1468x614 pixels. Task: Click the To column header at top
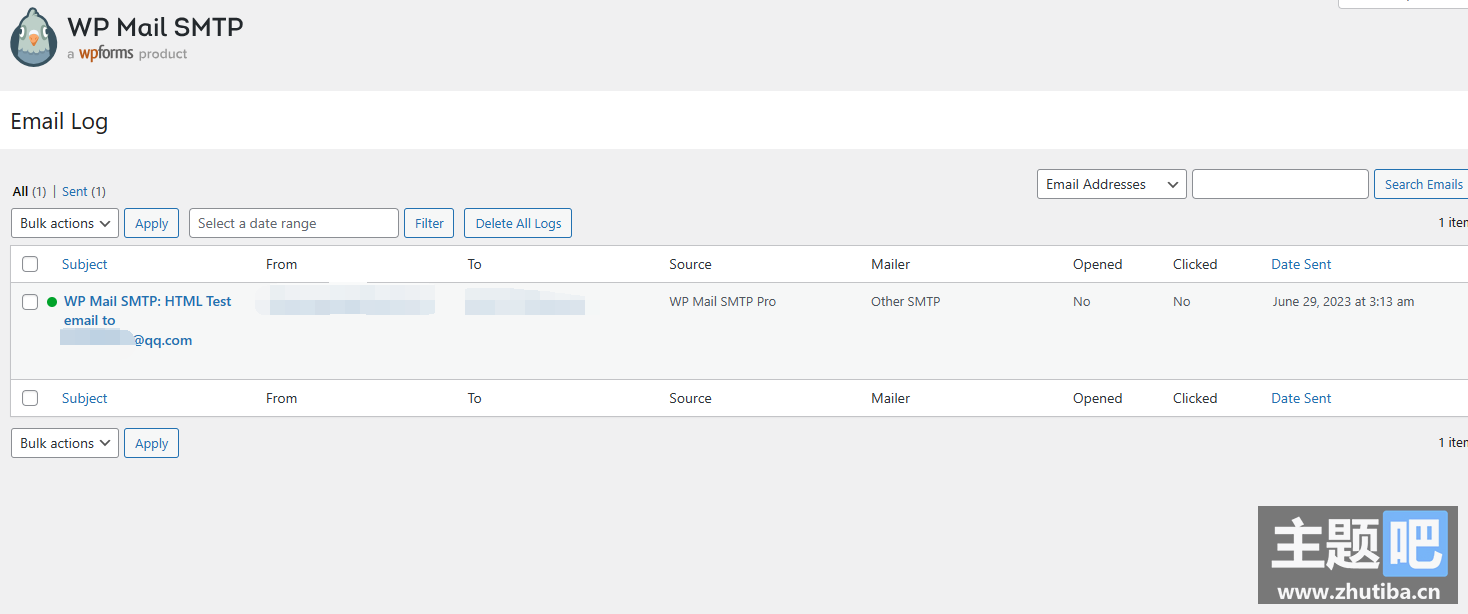(x=474, y=264)
